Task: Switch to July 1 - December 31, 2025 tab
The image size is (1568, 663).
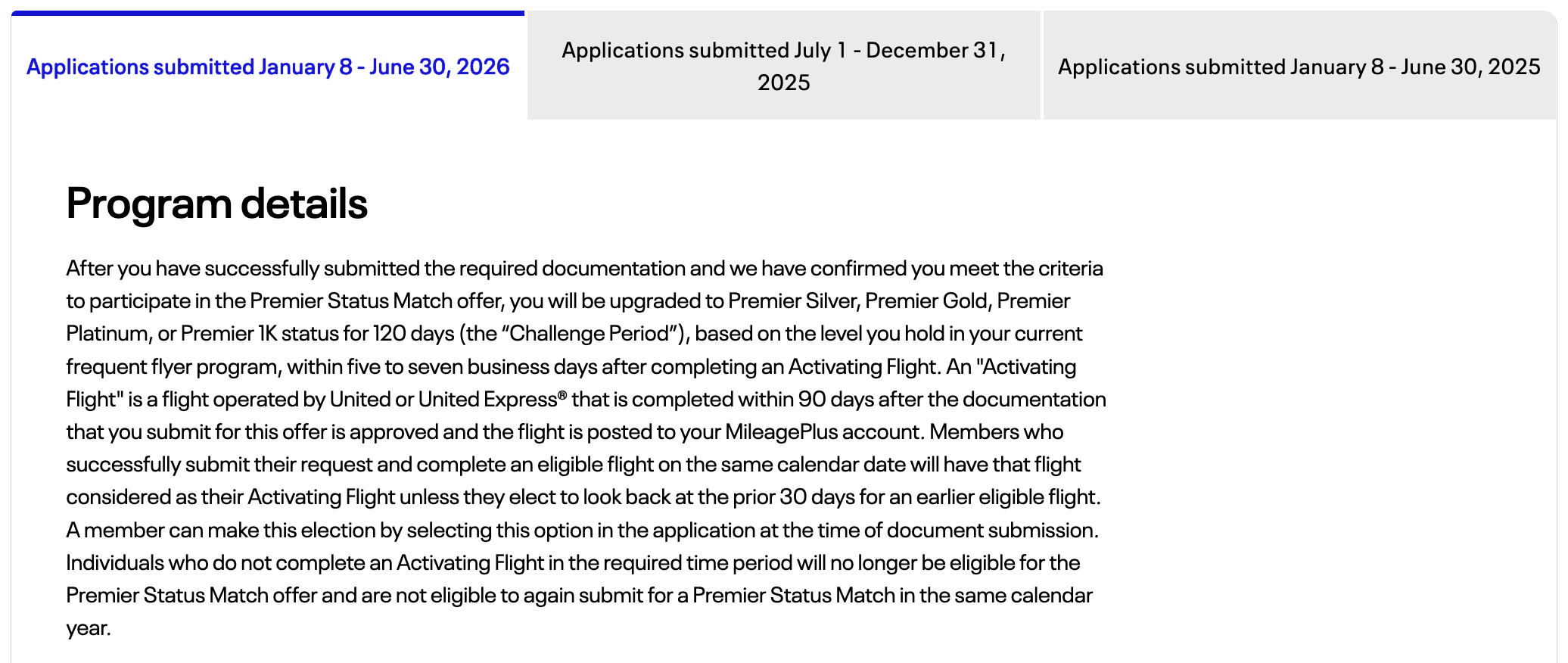Action: click(783, 66)
